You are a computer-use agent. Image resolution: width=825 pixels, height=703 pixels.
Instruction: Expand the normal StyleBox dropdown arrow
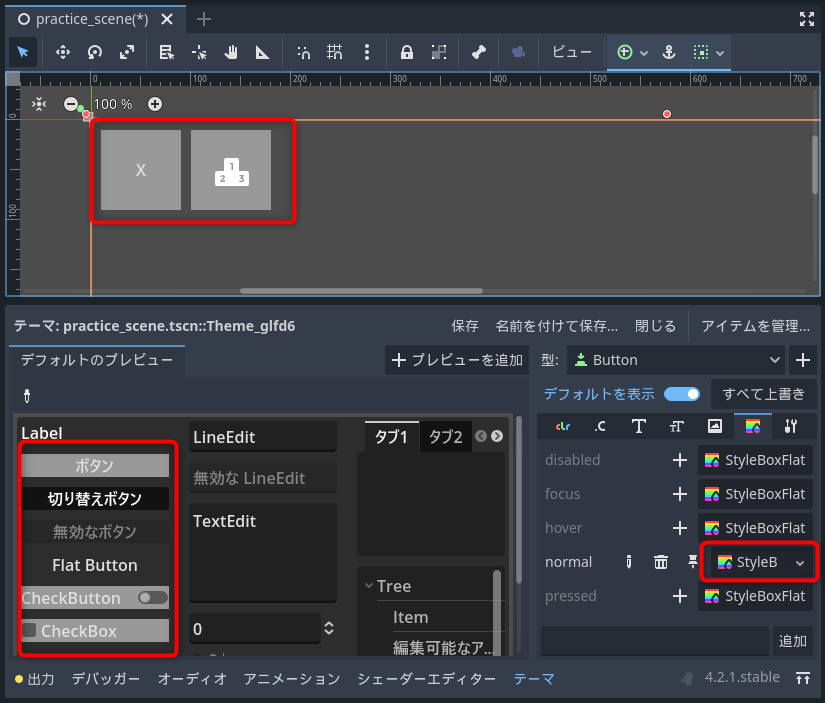tap(800, 563)
